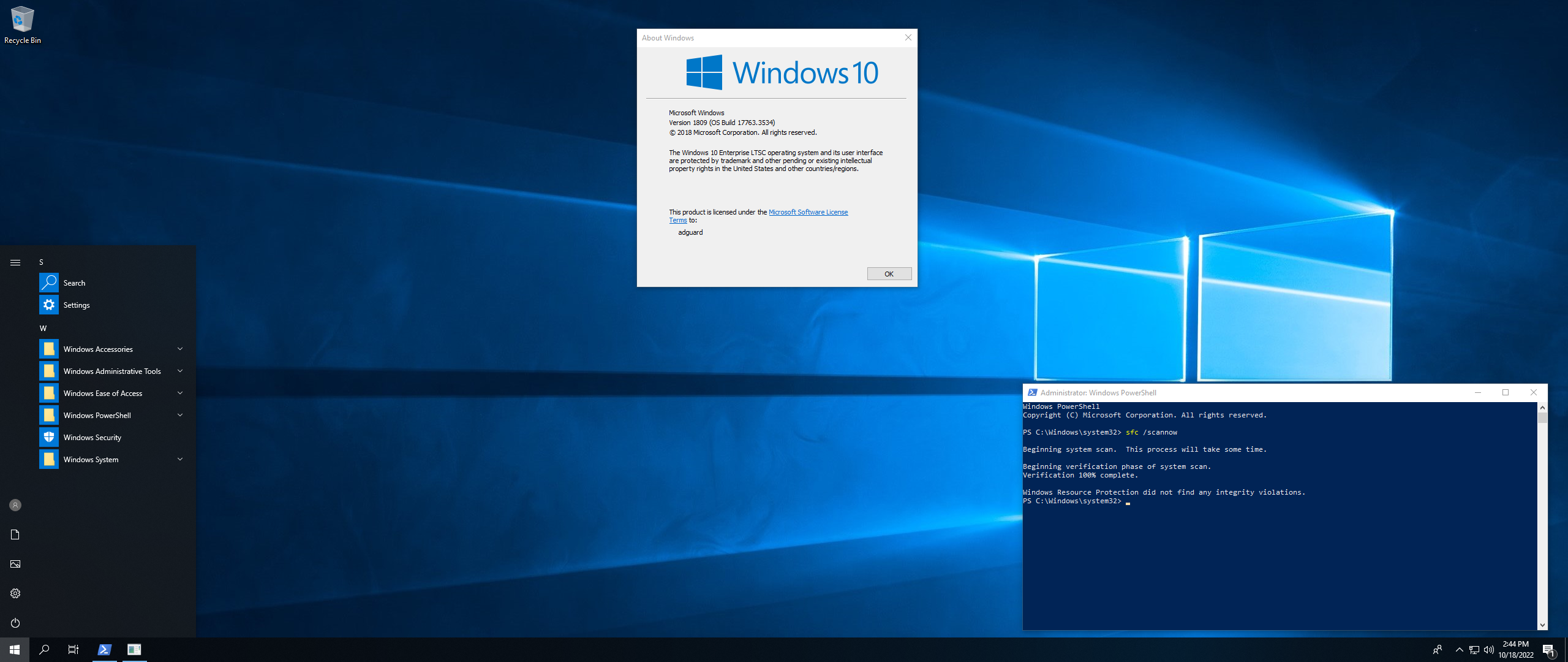This screenshot has height=662, width=1568.
Task: Open the Pictures icon in Start sidebar
Action: (x=15, y=564)
